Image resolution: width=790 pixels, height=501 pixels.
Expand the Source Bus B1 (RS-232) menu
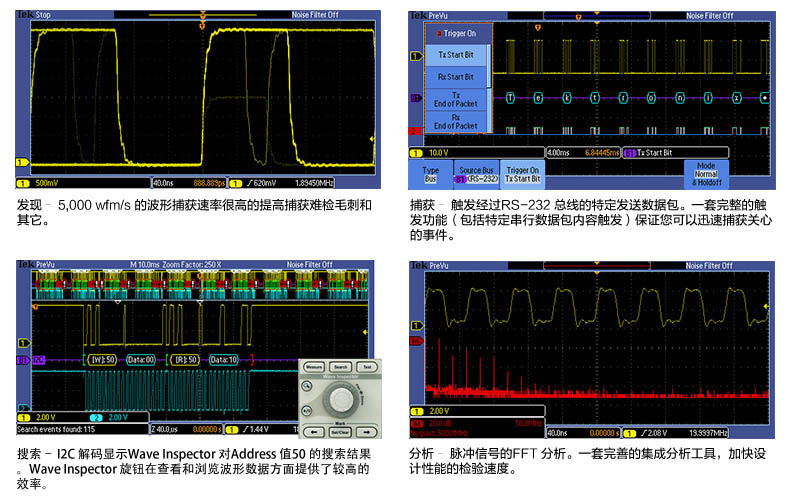[476, 174]
